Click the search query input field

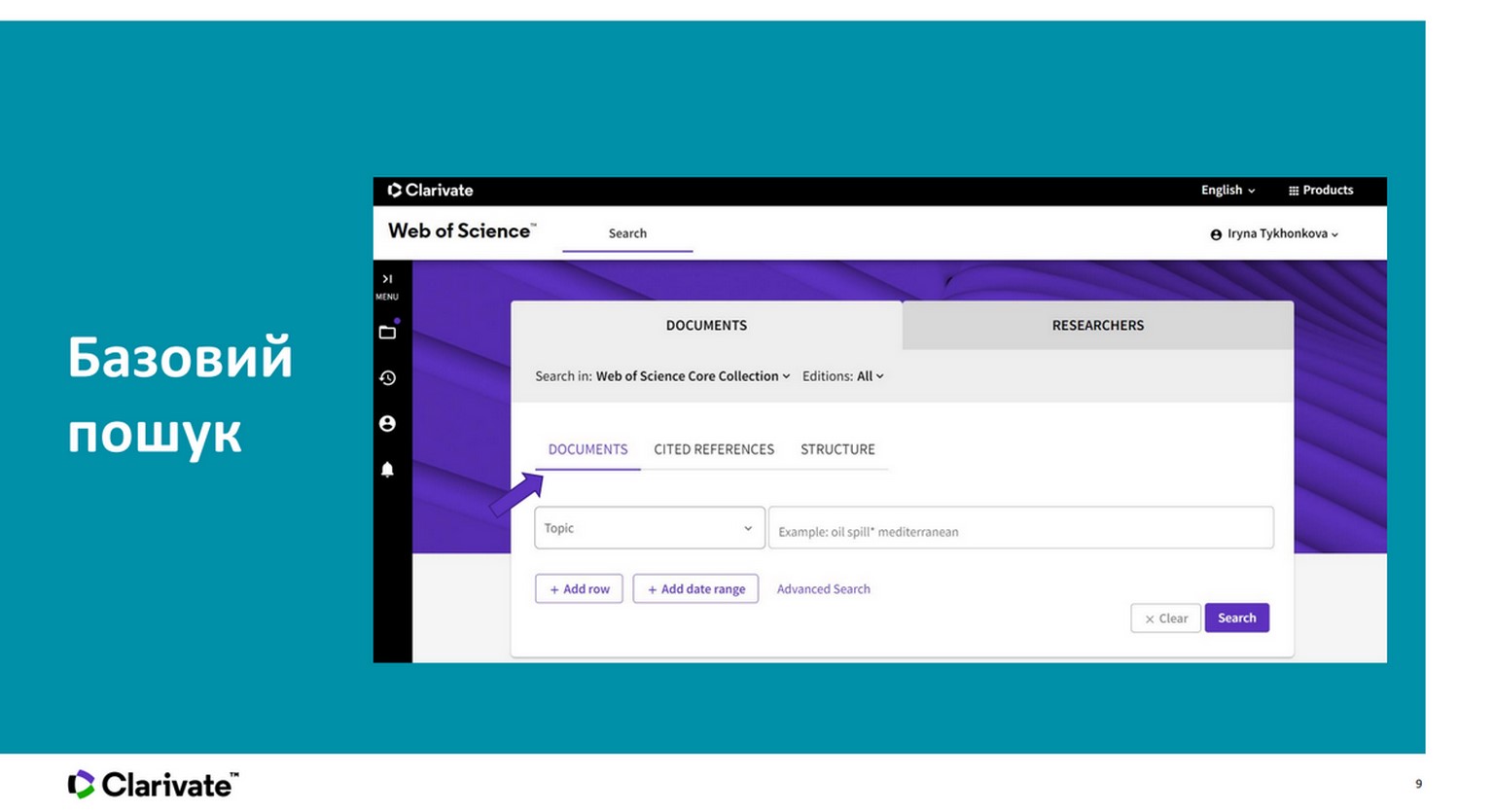click(1020, 531)
